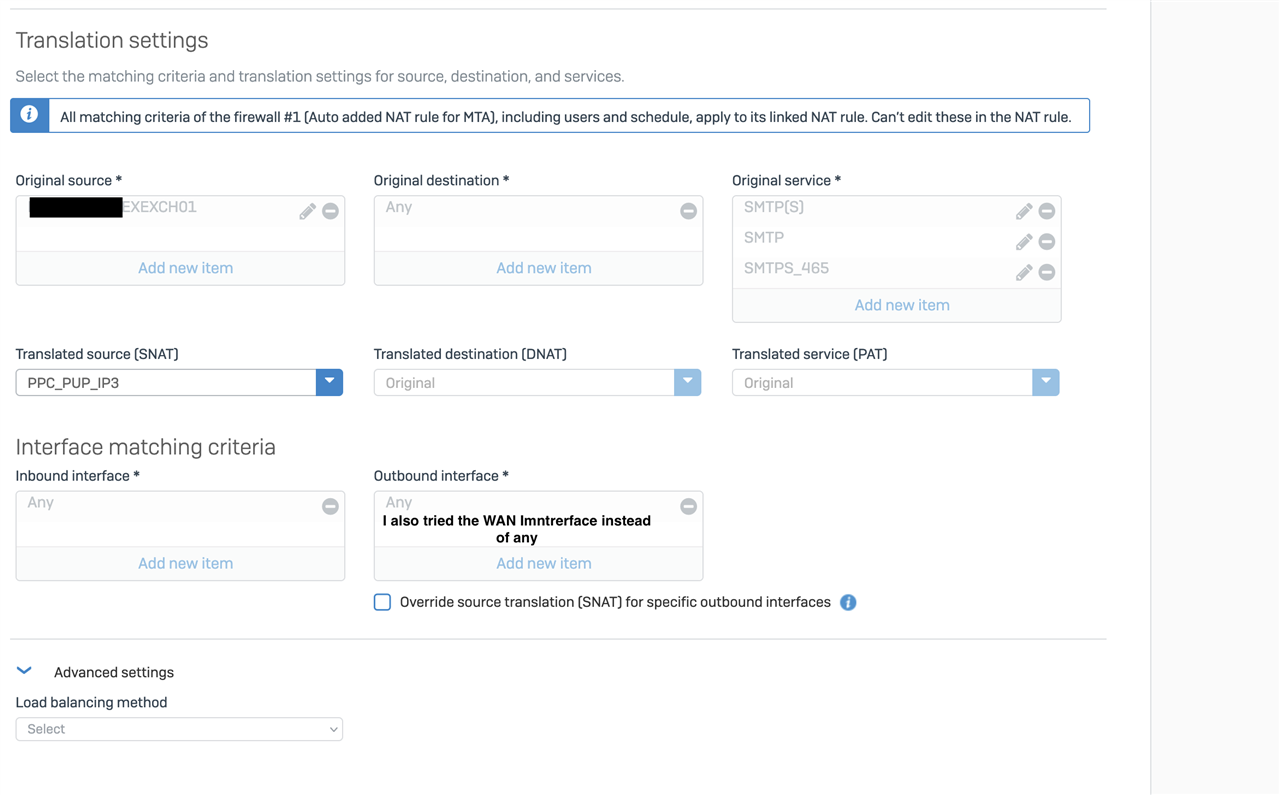Remove the SMTPS_465 service entry

point(1047,272)
